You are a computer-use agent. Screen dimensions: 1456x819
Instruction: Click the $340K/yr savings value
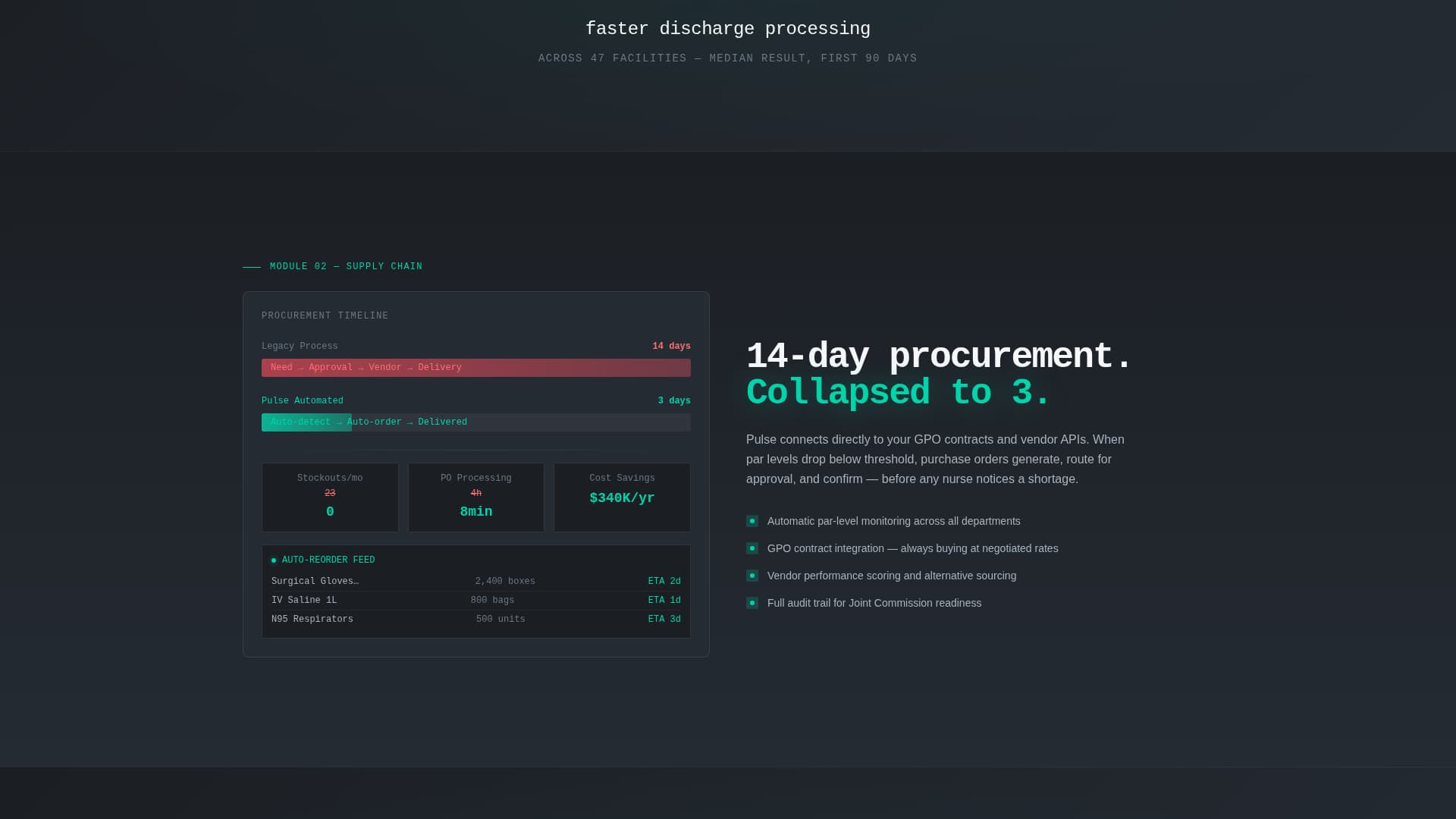(x=622, y=498)
